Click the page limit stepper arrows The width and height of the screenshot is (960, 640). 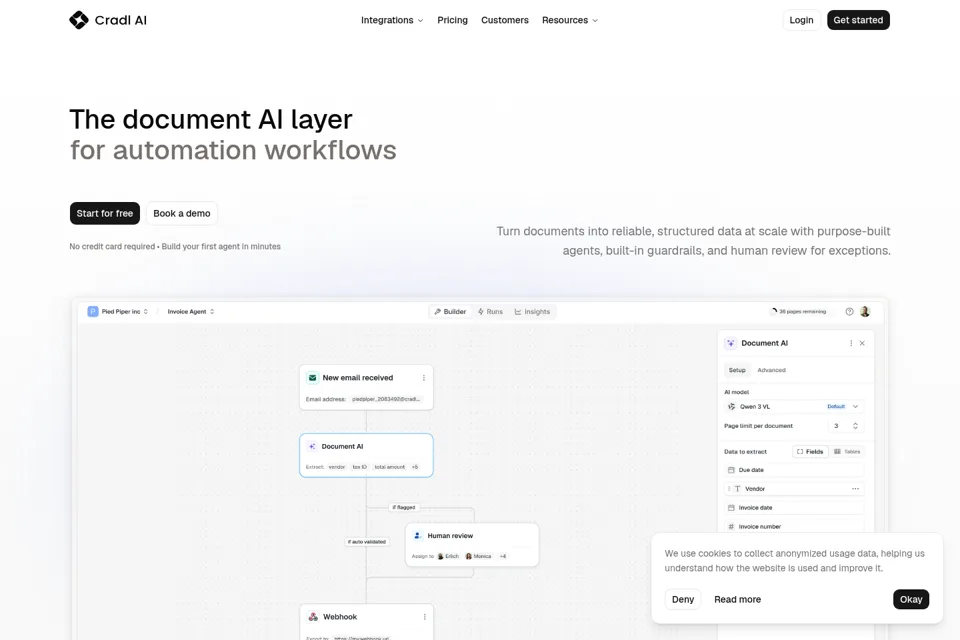click(855, 426)
